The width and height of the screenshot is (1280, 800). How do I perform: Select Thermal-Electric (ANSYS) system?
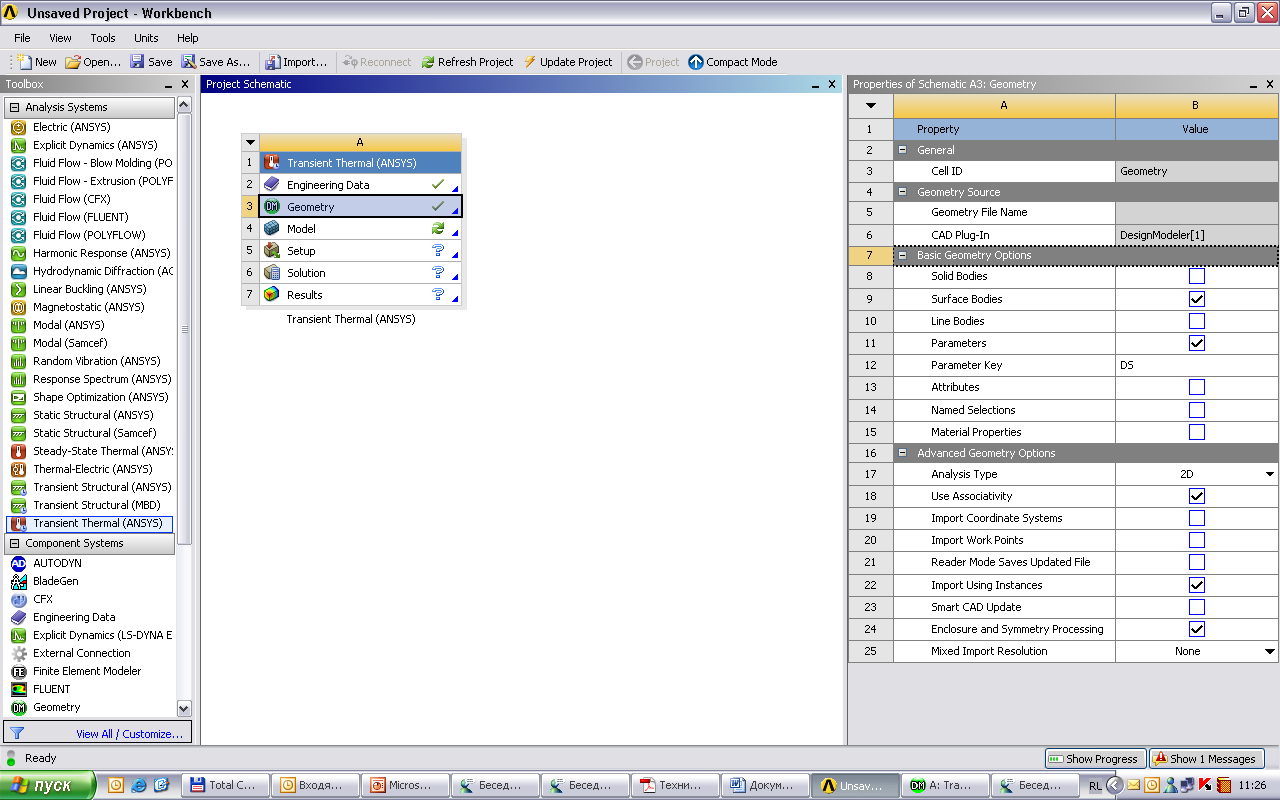[x=92, y=469]
